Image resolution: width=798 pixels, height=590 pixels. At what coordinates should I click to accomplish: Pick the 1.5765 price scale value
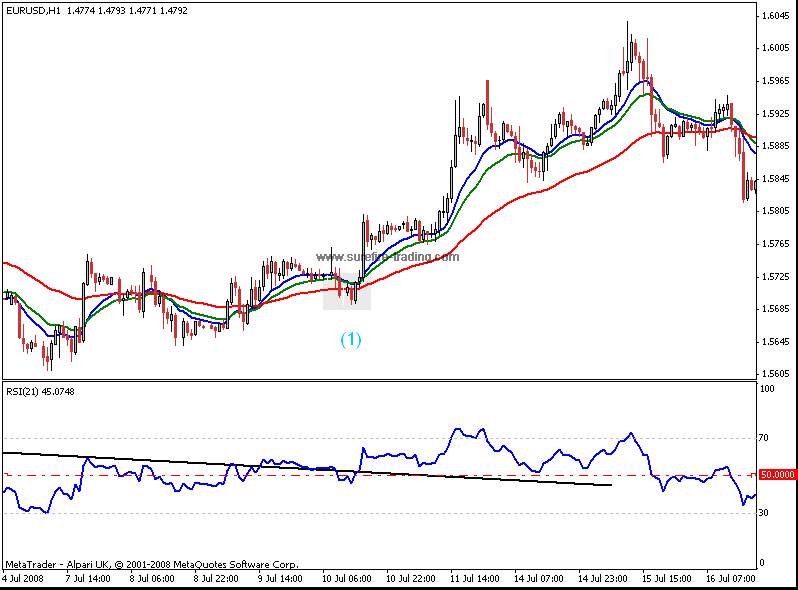coord(776,244)
